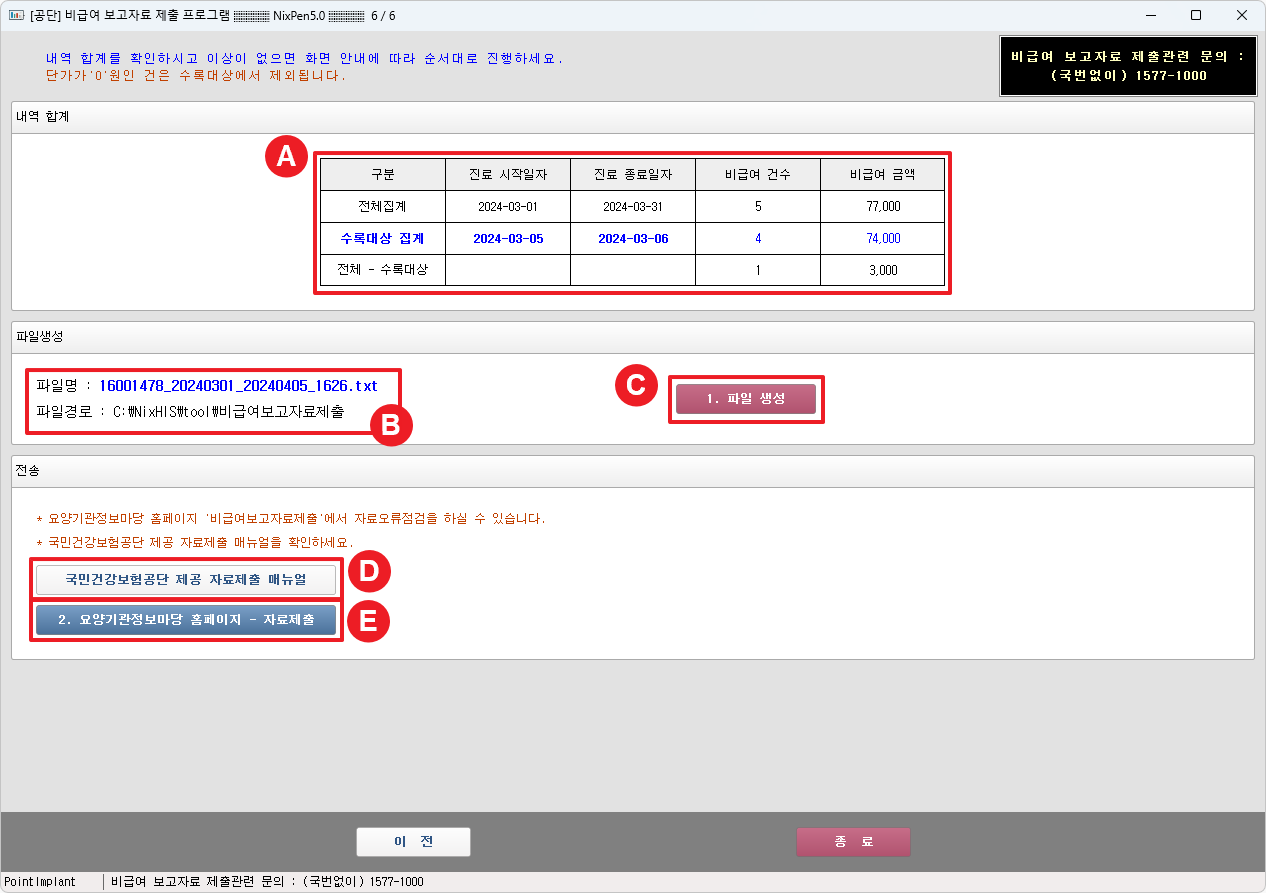
Task: Click the red circle E marker
Action: (x=368, y=621)
